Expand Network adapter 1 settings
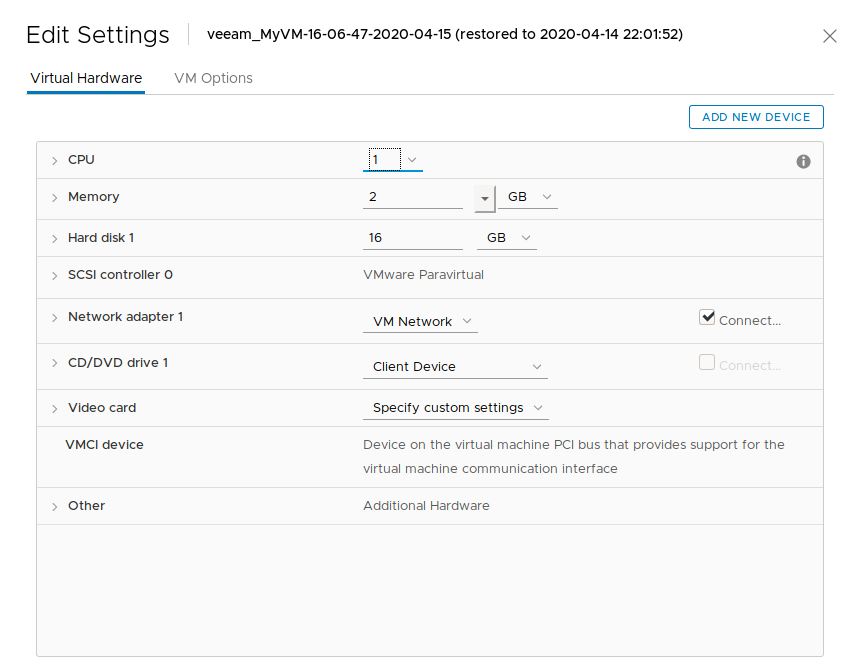This screenshot has height=659, width=859. 55,318
